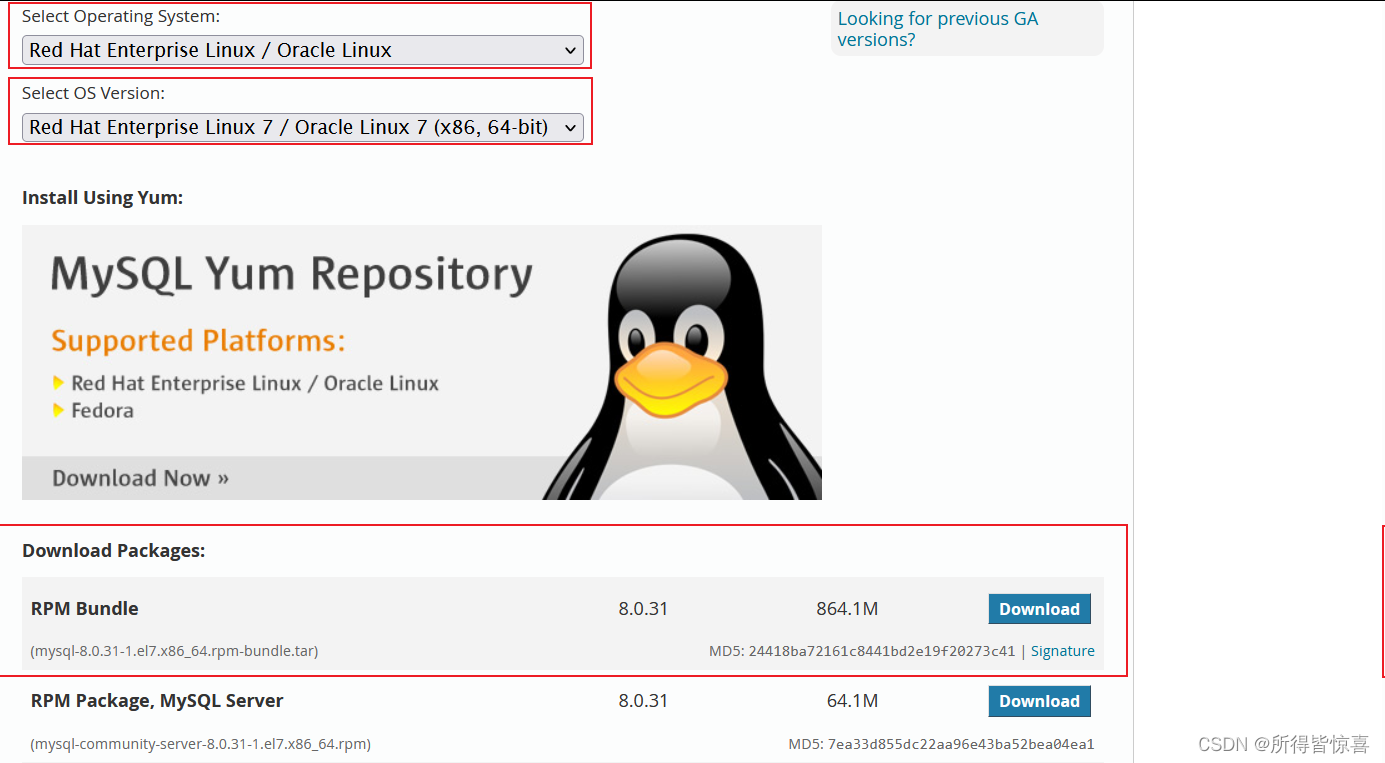Click the 'Install Using Yum:' heading

point(102,198)
